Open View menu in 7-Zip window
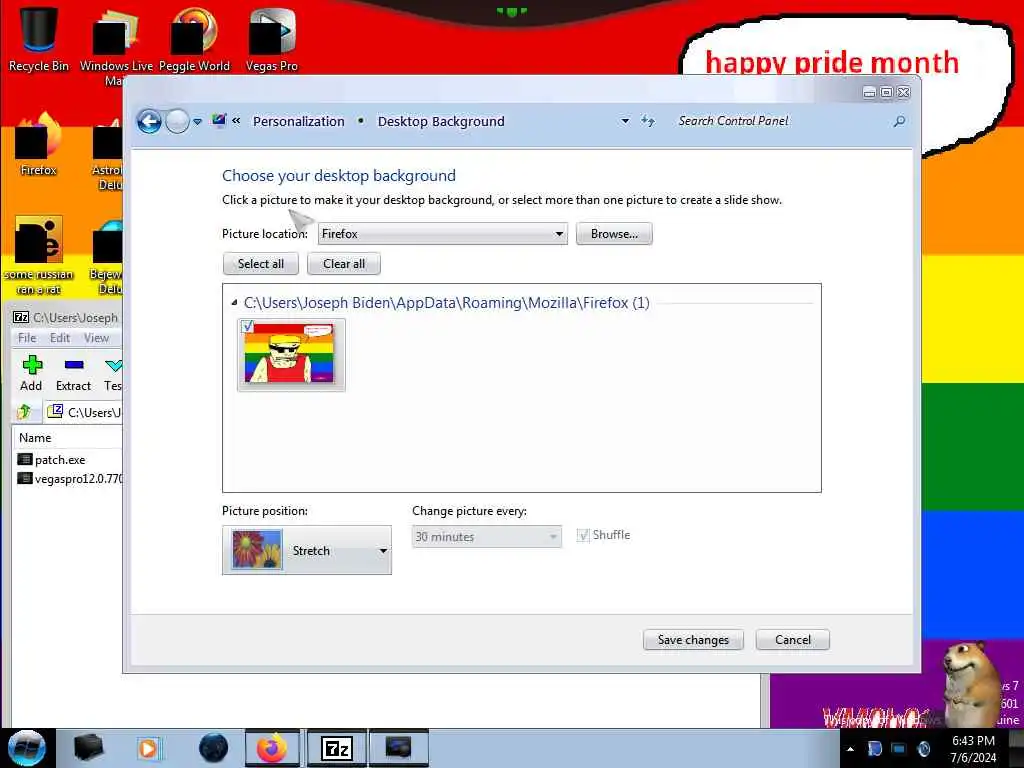The width and height of the screenshot is (1024, 768). click(x=96, y=338)
